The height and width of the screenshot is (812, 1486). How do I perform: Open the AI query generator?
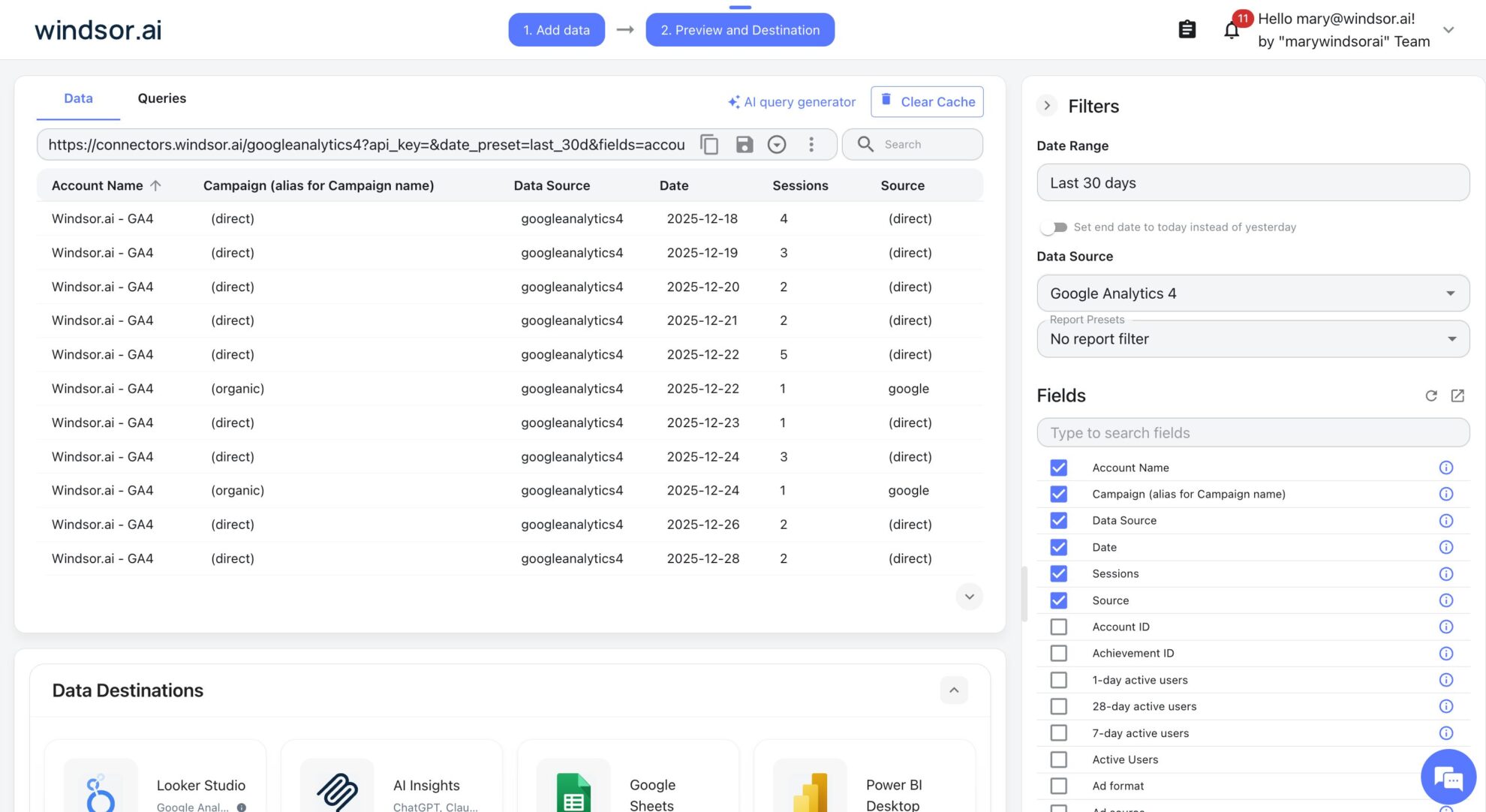791,102
